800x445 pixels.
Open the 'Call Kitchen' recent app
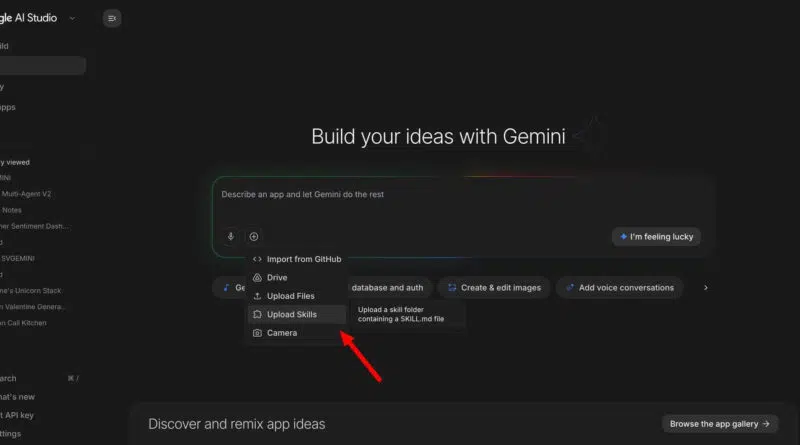(x=23, y=323)
